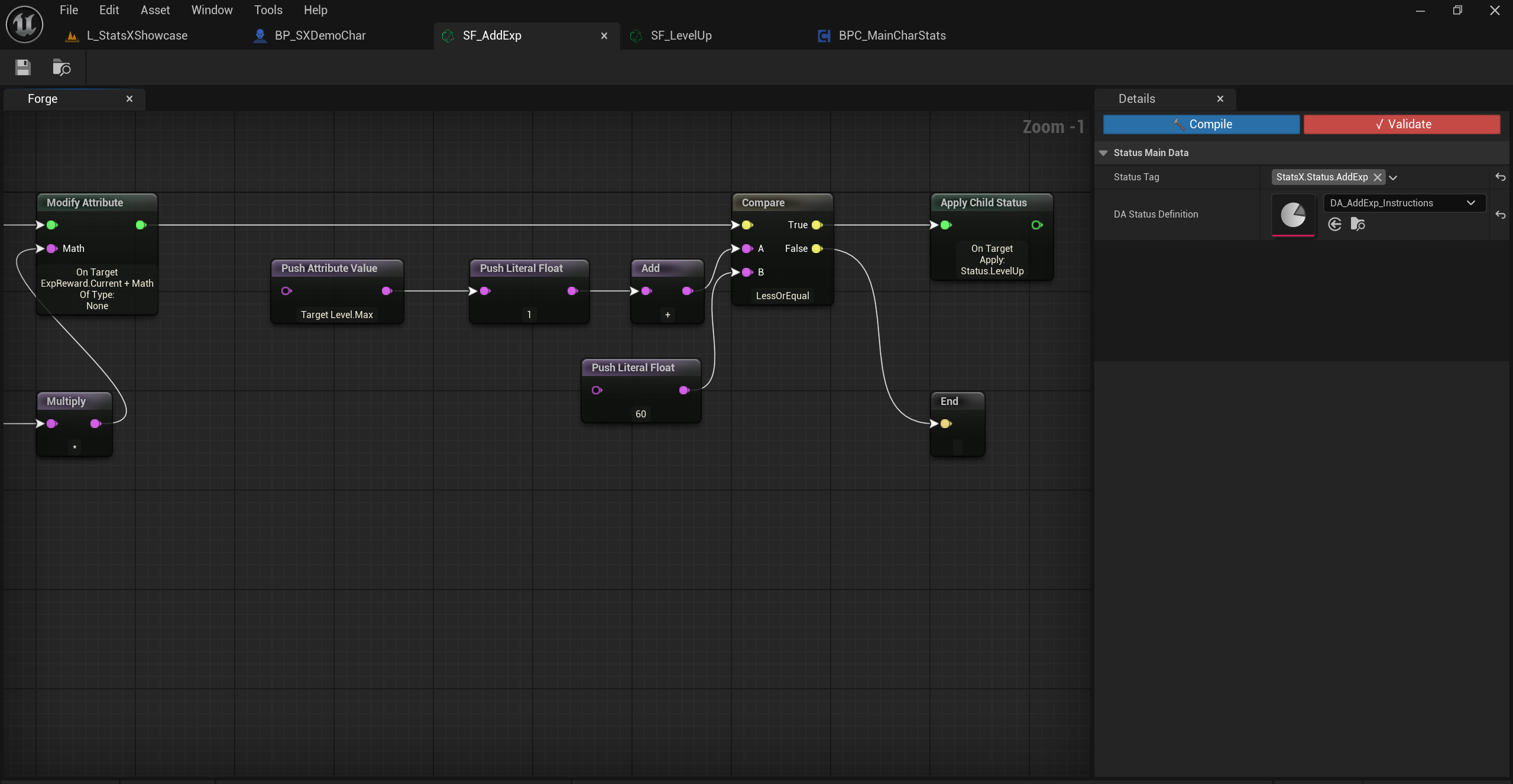Screen dimensions: 1513x784
Task: Use selected asset arrow icon in Details
Action: coord(1334,224)
